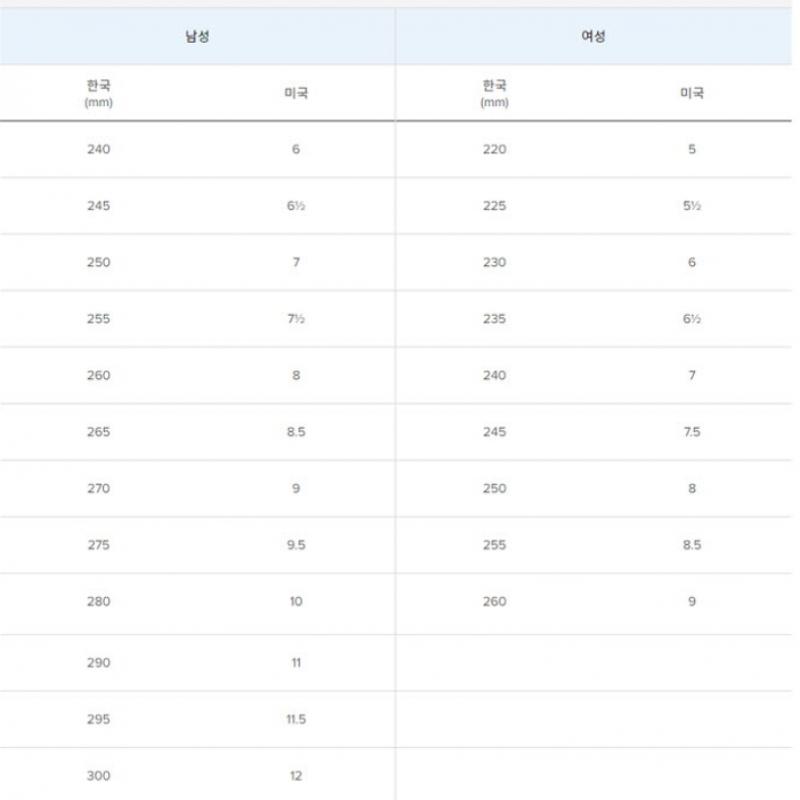
Task: Select the US 12 size cell
Action: click(296, 776)
